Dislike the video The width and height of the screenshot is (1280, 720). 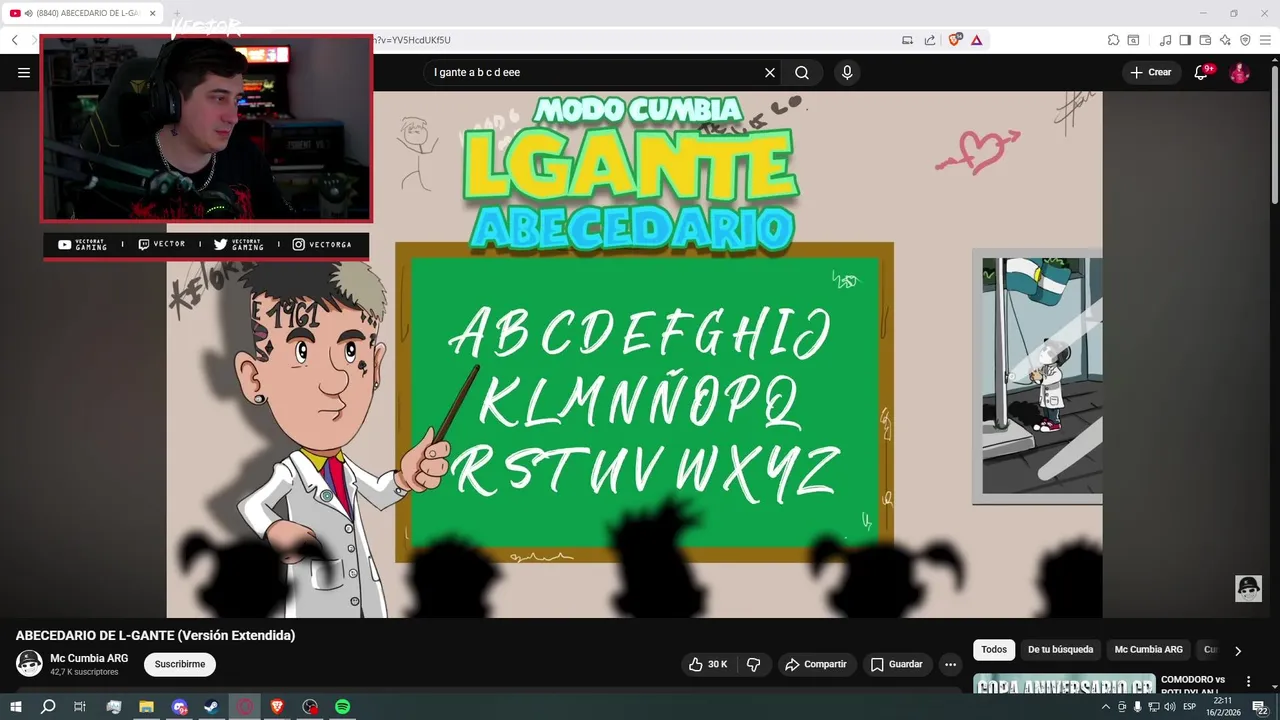[x=754, y=664]
